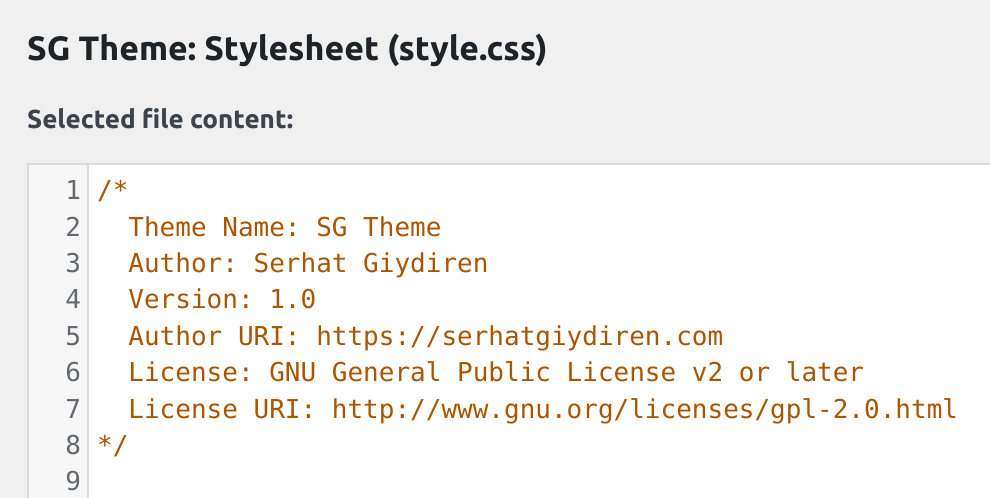Select line number 3 in gutter
Viewport: 990px width, 498px height.
click(73, 263)
